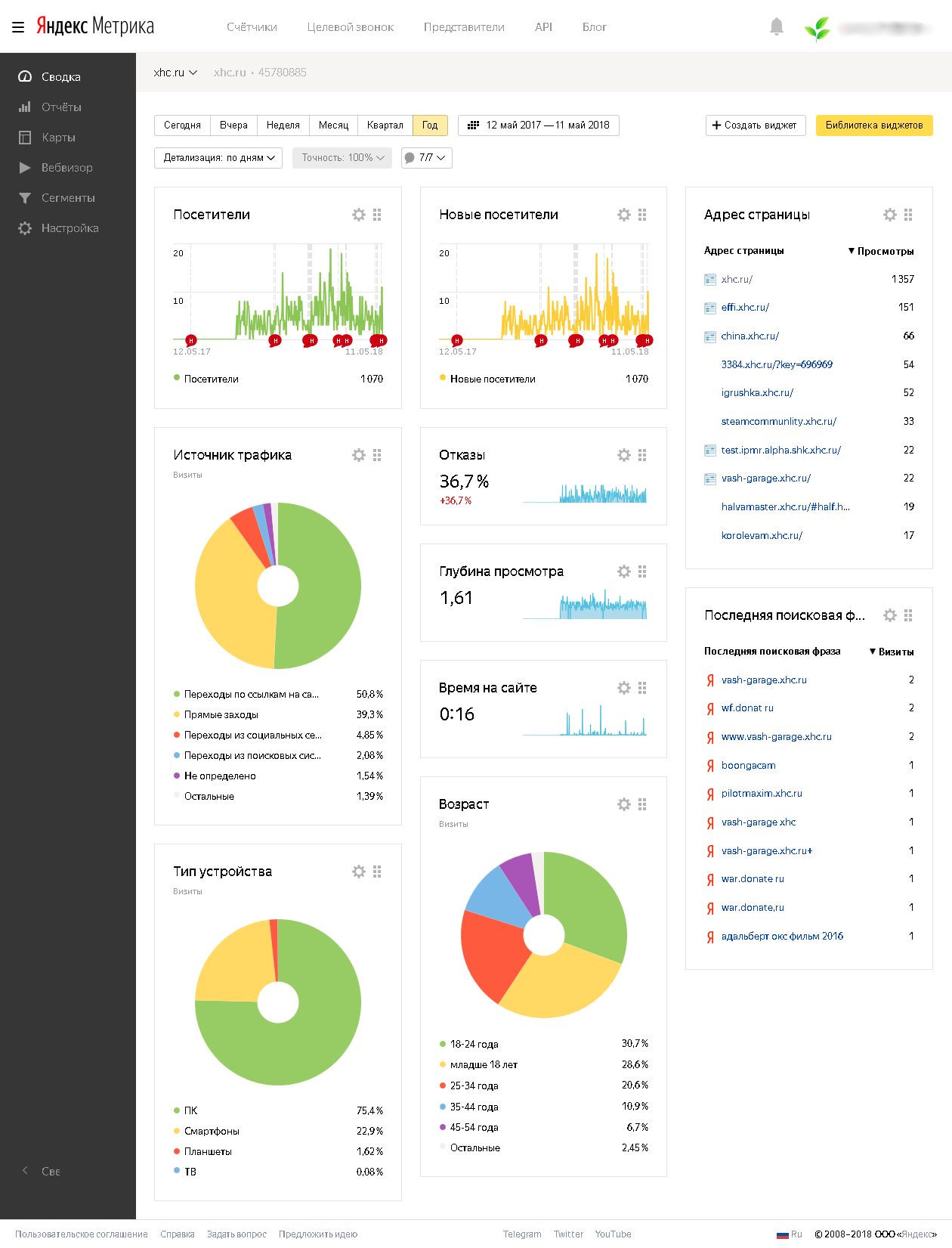
Task: Select the Сегодня period
Action: 182,125
